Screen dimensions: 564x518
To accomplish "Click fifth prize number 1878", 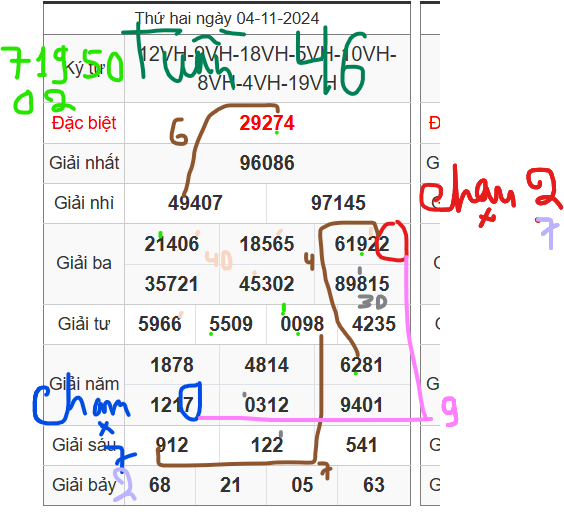I will [x=172, y=365].
